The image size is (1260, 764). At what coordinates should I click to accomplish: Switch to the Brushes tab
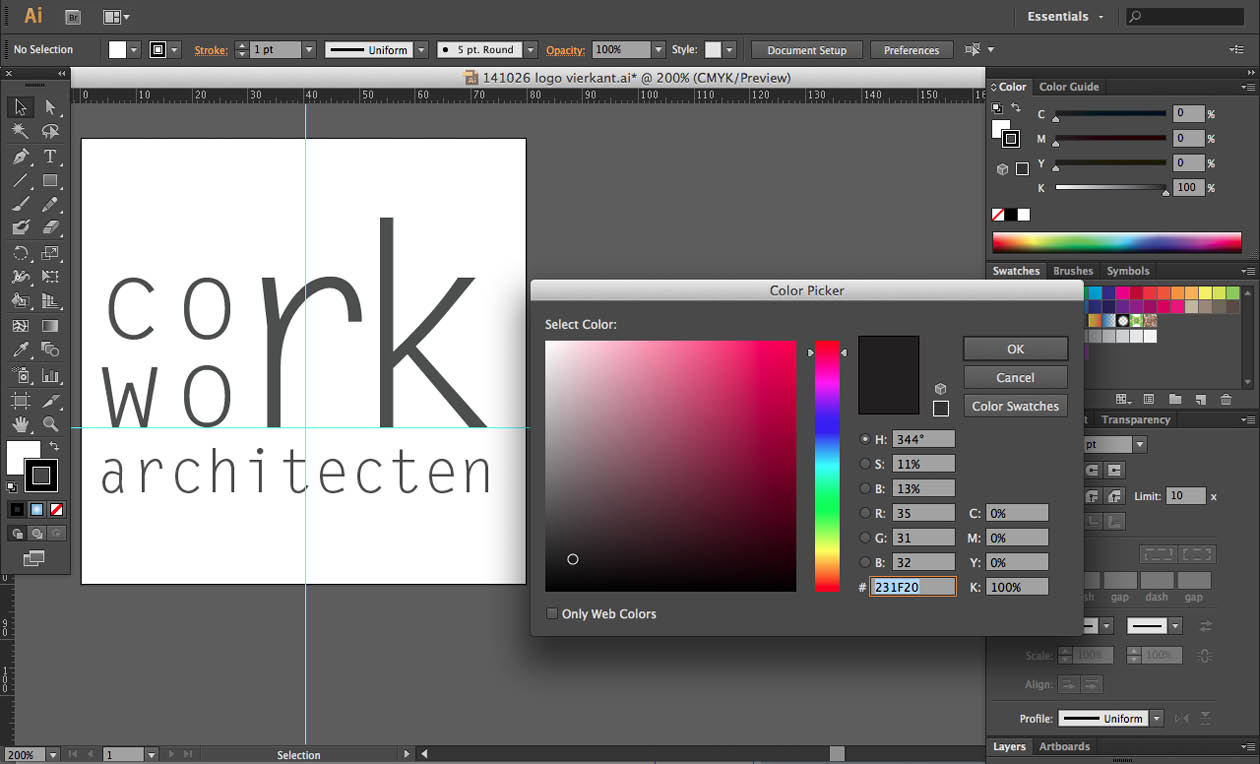coord(1073,271)
